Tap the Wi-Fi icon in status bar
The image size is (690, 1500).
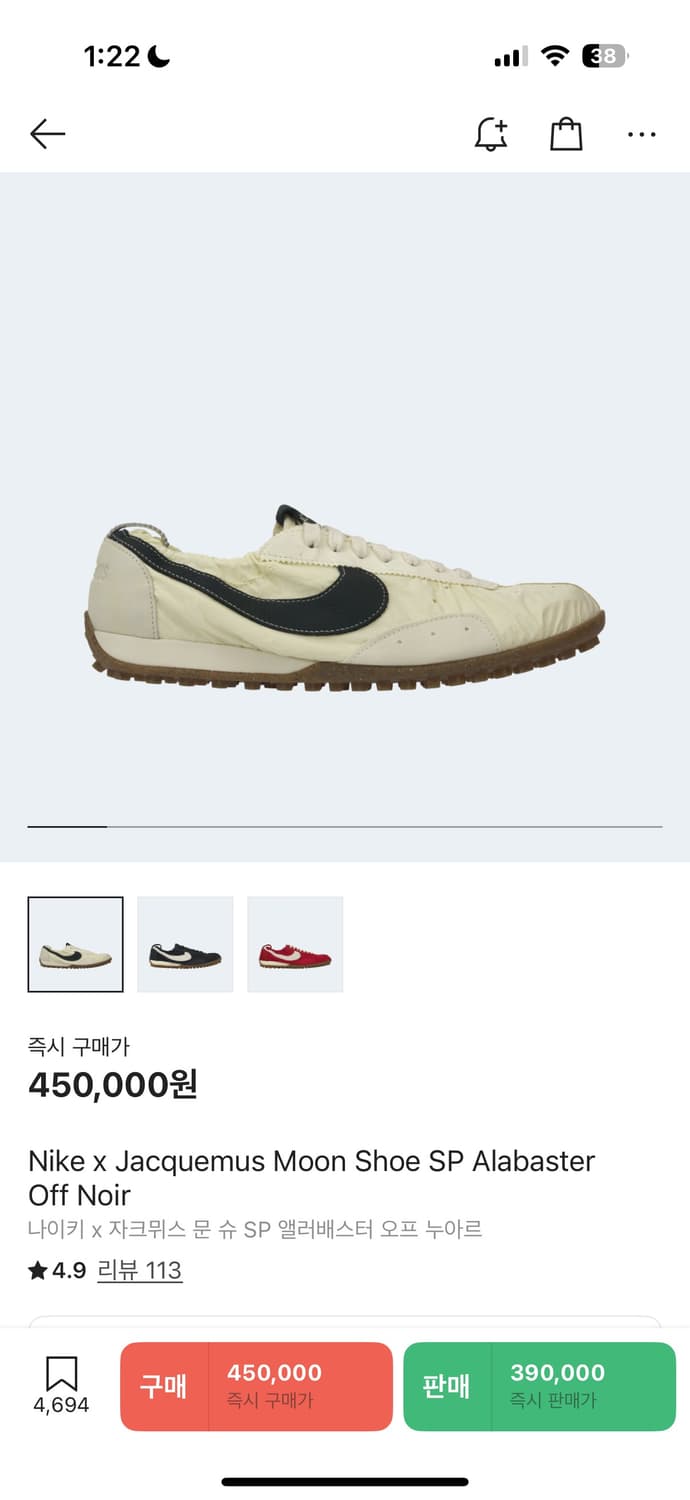(555, 56)
